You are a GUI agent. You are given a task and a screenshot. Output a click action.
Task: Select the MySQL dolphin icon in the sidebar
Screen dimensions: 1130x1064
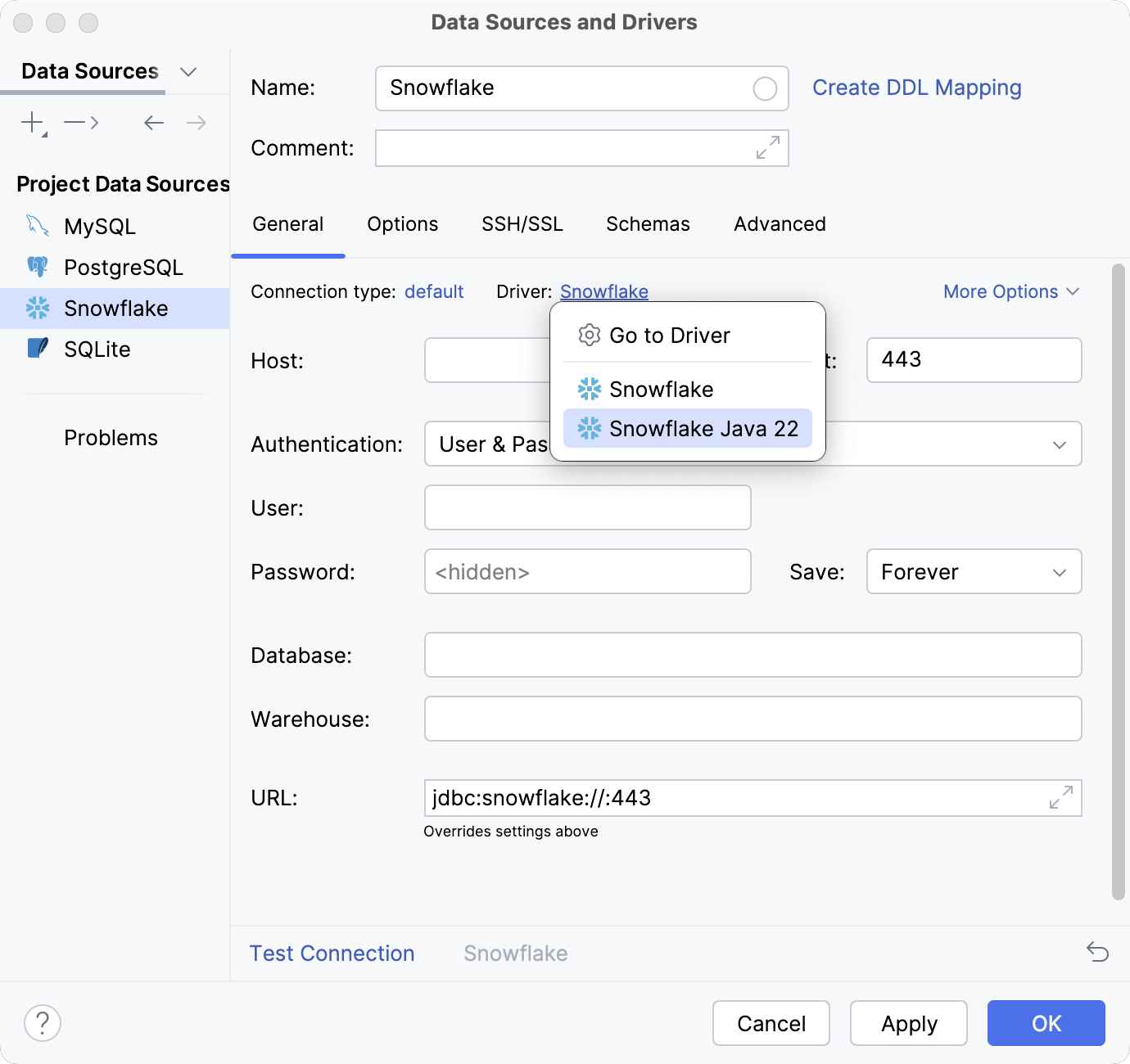tap(36, 226)
